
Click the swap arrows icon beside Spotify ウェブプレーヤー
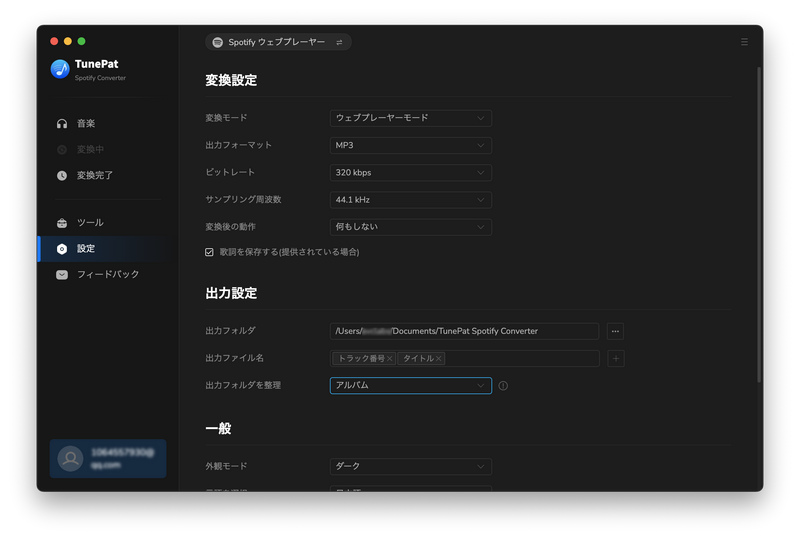pyautogui.click(x=339, y=42)
